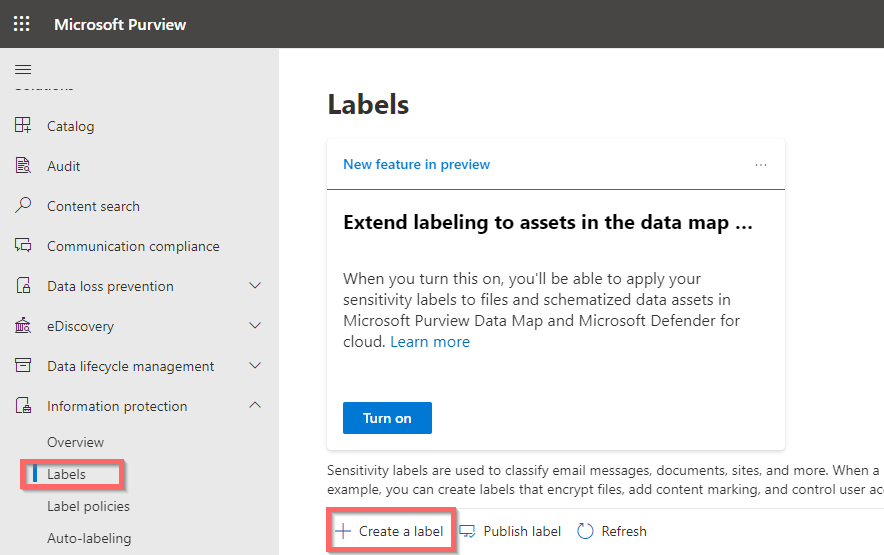The width and height of the screenshot is (884, 555).
Task: Collapse the Information protection chevron
Action: (255, 405)
